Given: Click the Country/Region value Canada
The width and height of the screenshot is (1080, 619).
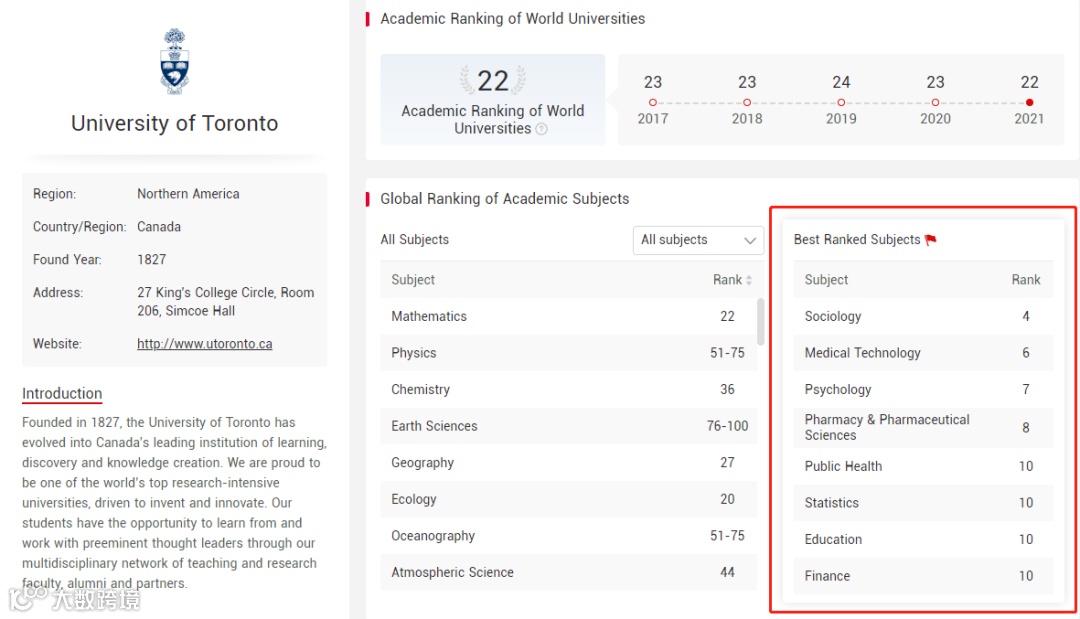Looking at the screenshot, I should coord(159,227).
